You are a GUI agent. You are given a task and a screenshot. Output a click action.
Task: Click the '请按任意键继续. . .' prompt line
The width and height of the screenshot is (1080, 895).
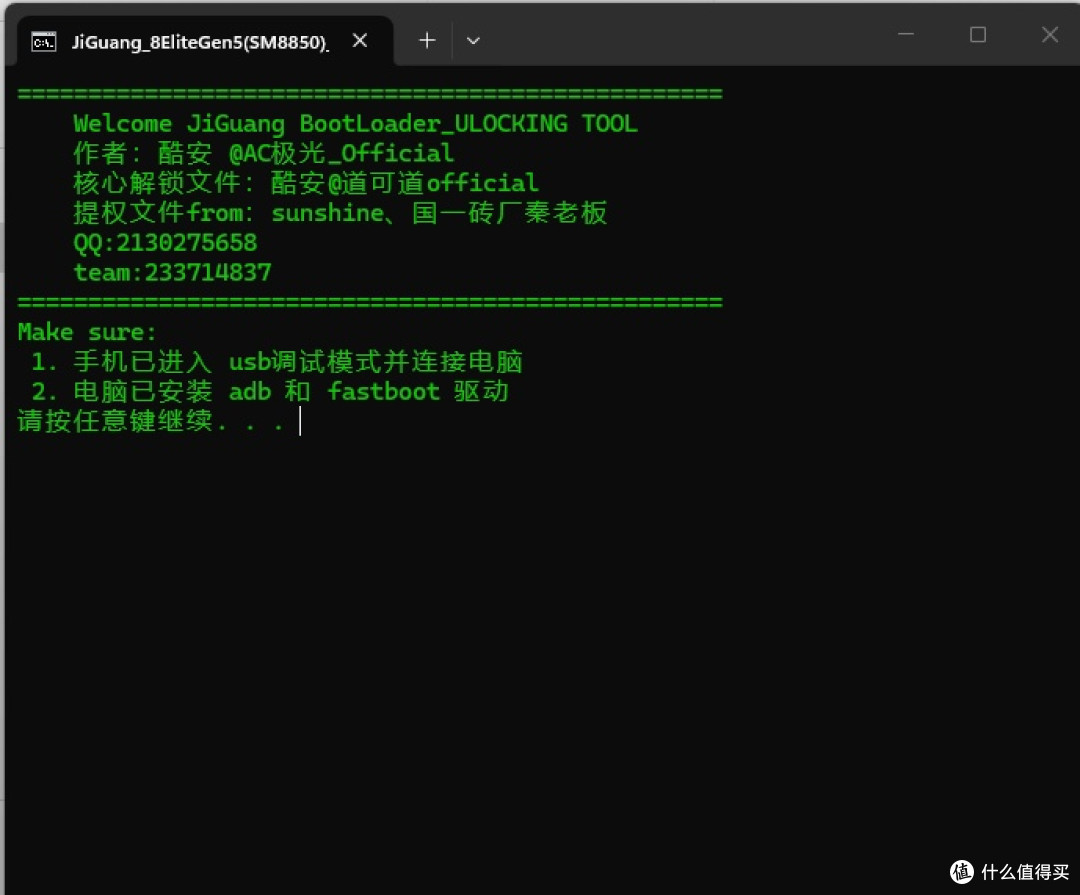[151, 421]
